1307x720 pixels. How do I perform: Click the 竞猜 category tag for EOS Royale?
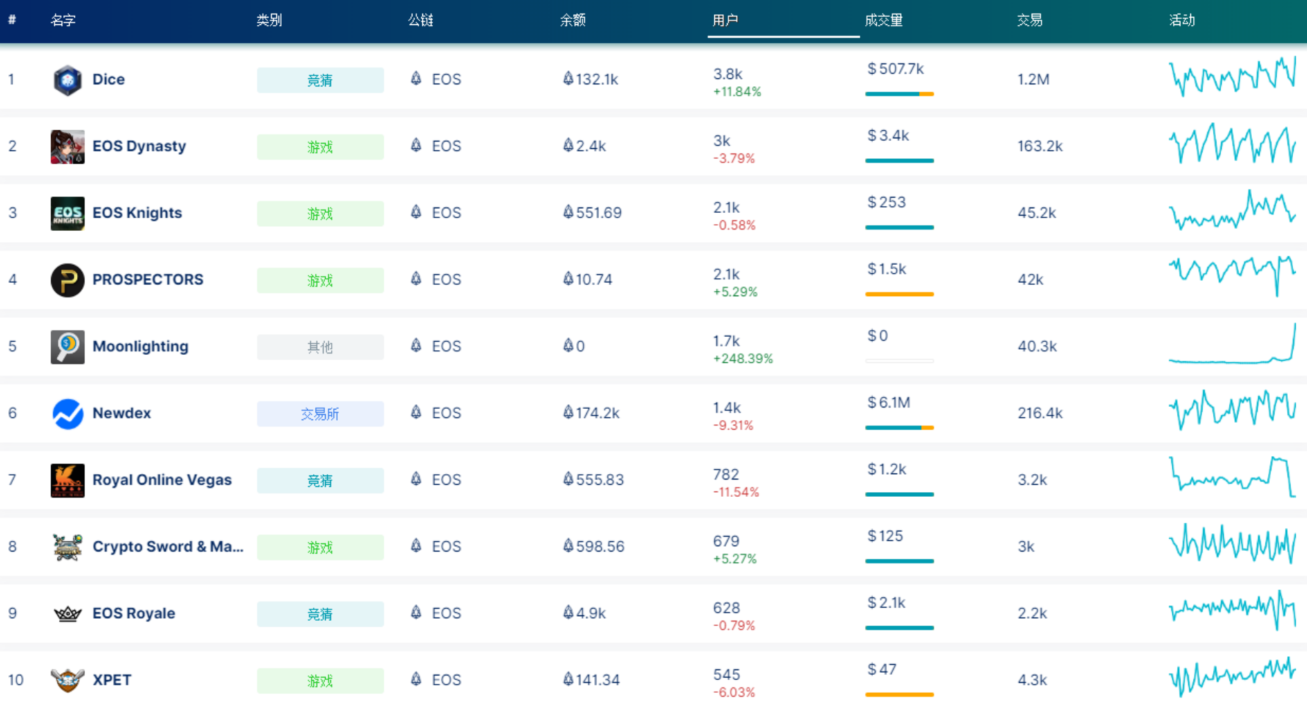tap(320, 614)
